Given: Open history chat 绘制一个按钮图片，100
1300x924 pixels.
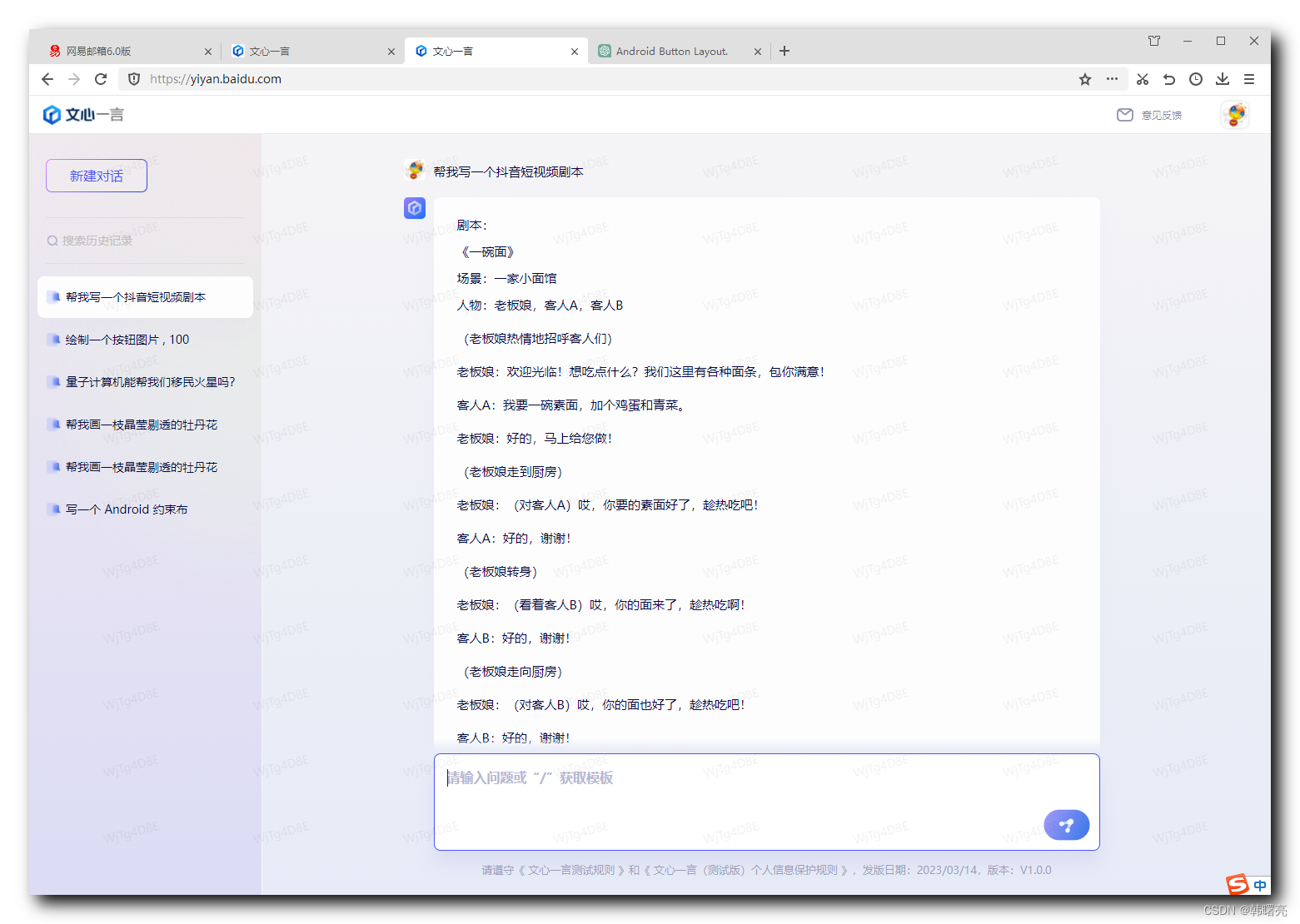Looking at the screenshot, I should tap(145, 340).
